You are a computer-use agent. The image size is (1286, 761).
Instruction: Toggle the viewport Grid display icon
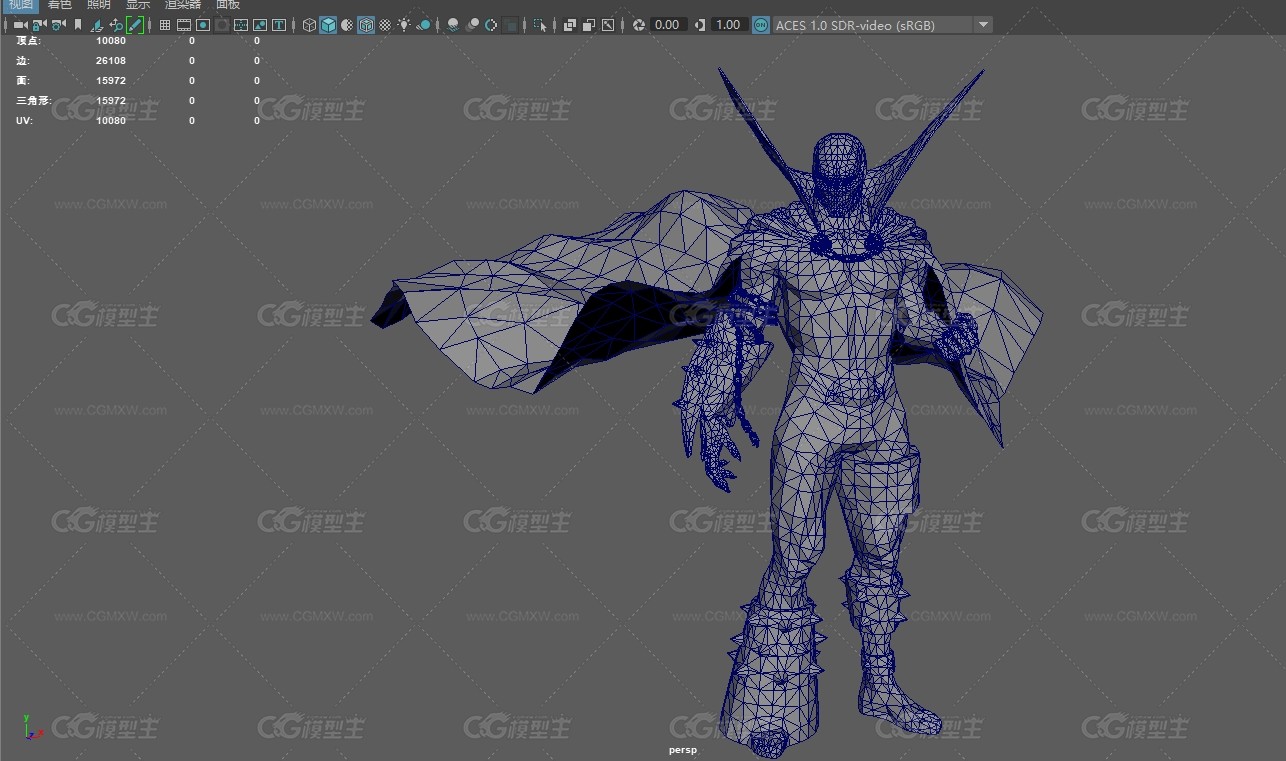pyautogui.click(x=165, y=25)
